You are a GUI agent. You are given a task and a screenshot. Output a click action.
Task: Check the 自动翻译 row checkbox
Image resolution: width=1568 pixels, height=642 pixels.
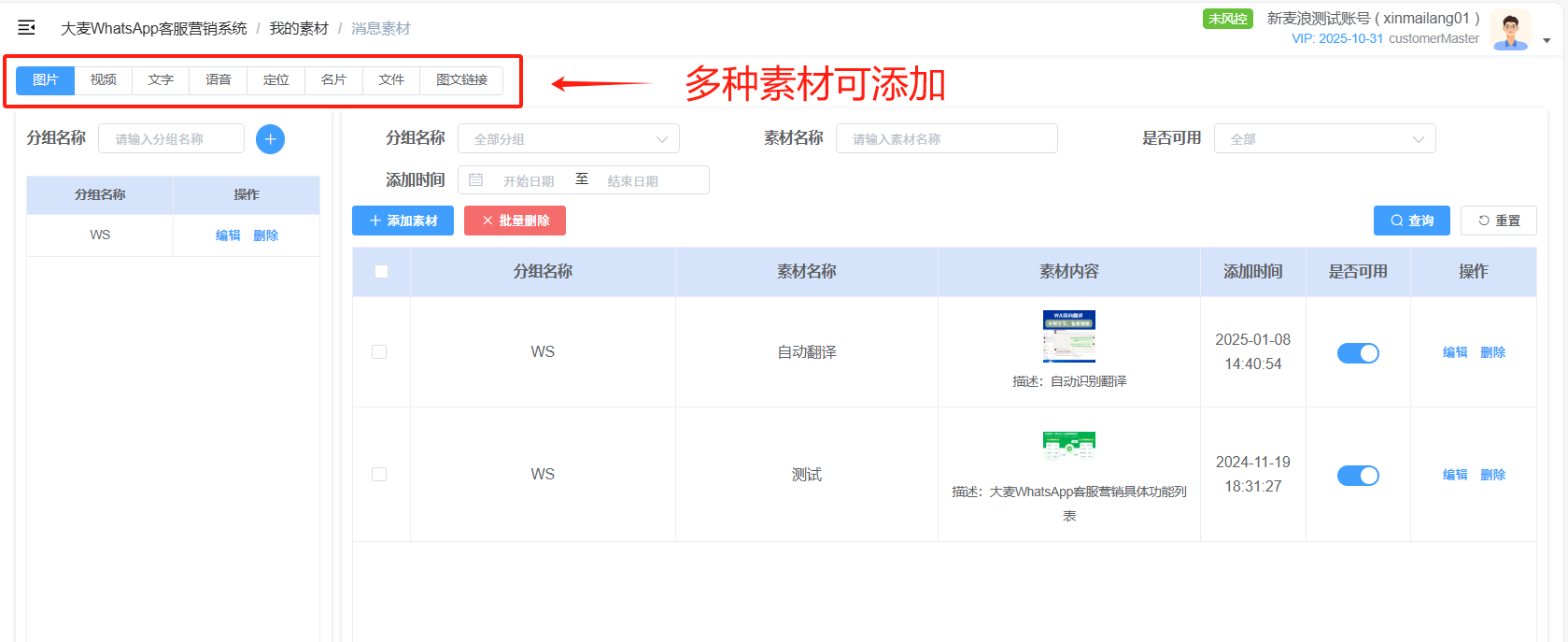point(379,352)
